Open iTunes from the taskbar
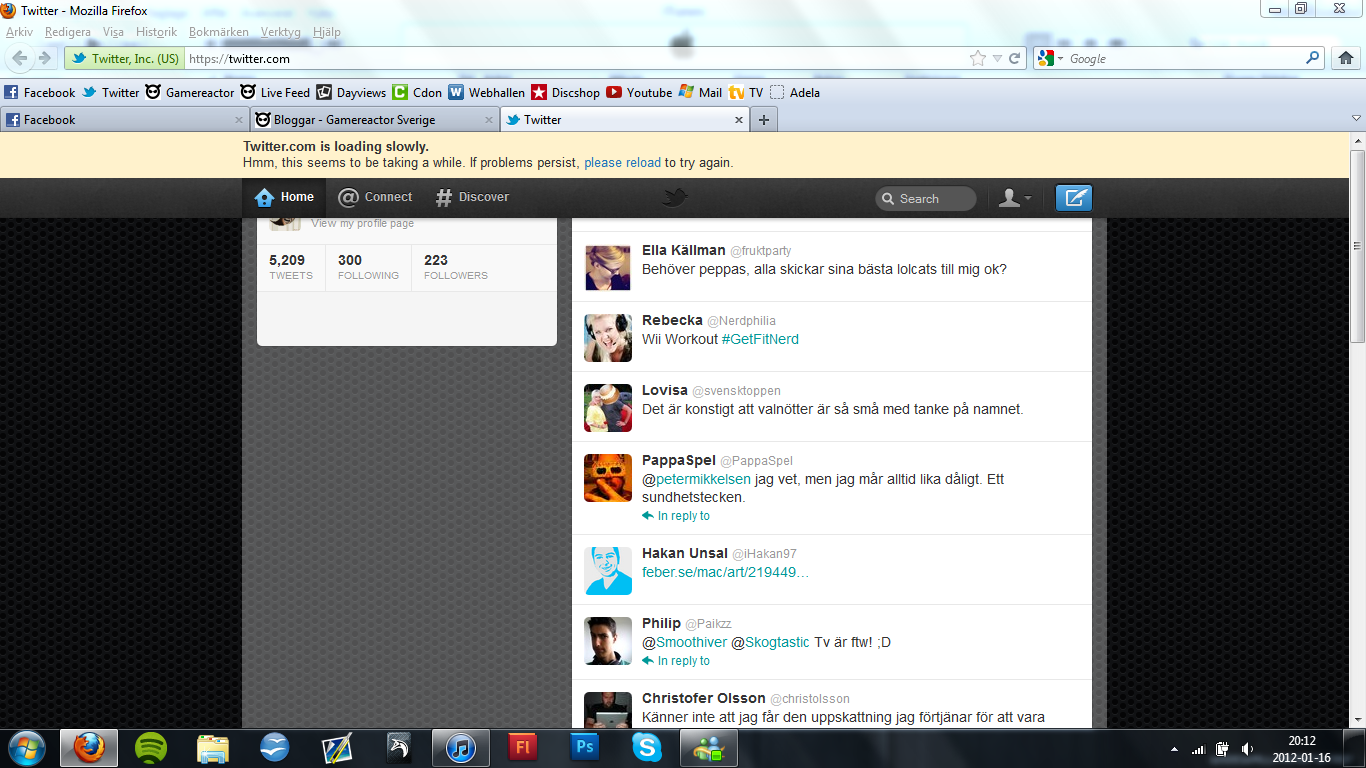Screen dimensions: 1366x768 tap(461, 747)
